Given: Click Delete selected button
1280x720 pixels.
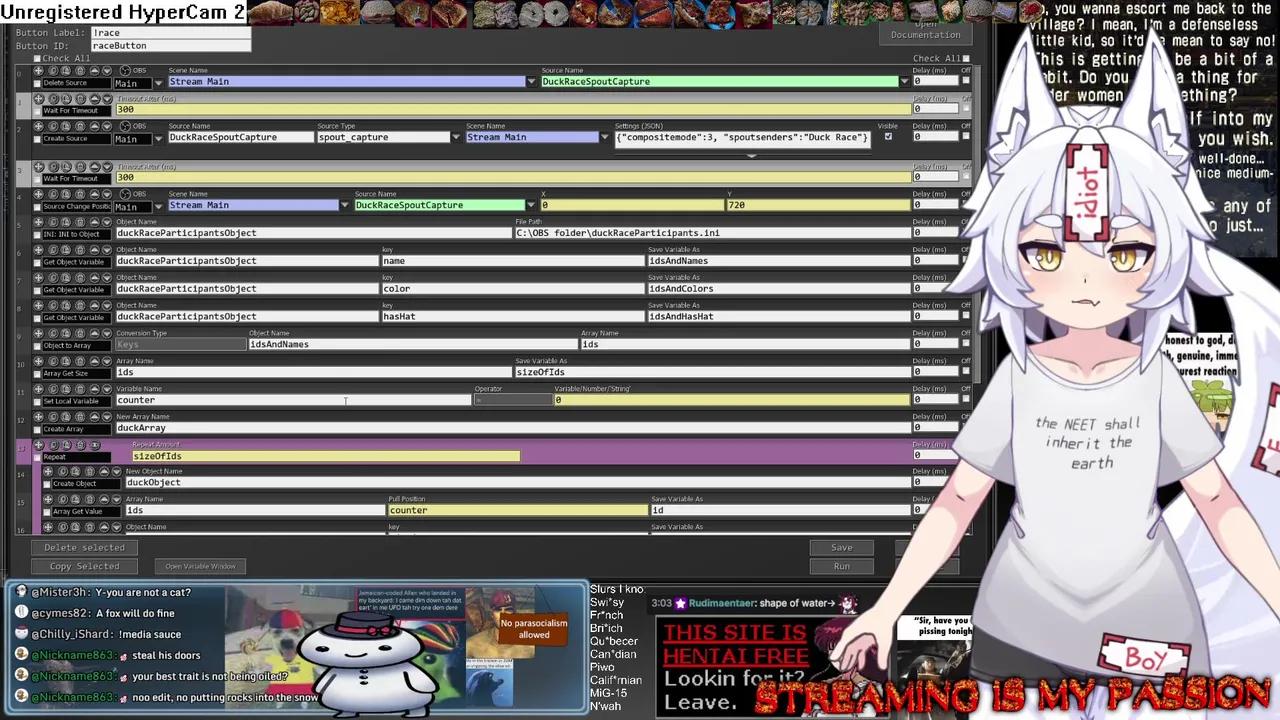Looking at the screenshot, I should coord(84,547).
